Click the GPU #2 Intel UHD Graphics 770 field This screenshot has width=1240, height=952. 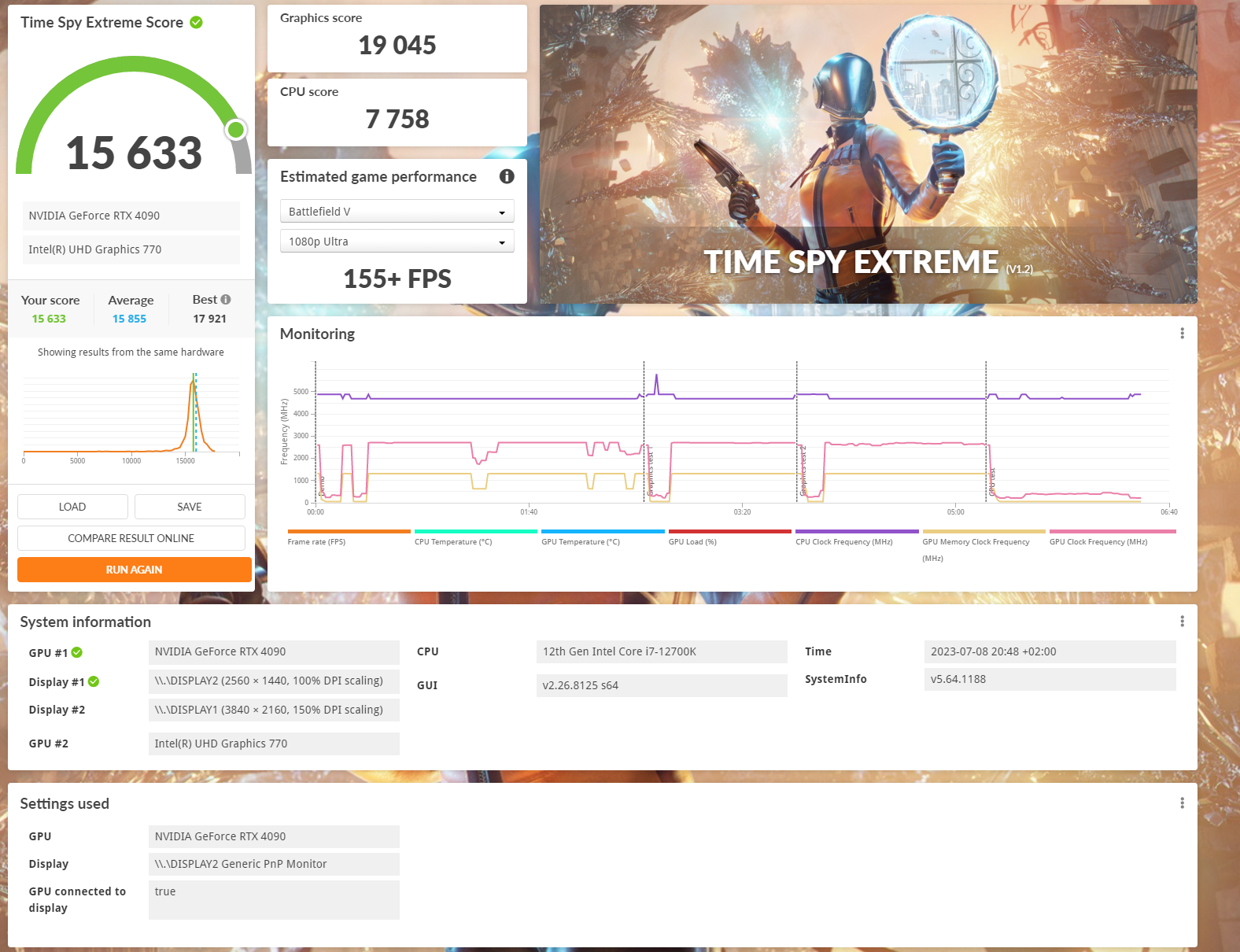[x=274, y=744]
